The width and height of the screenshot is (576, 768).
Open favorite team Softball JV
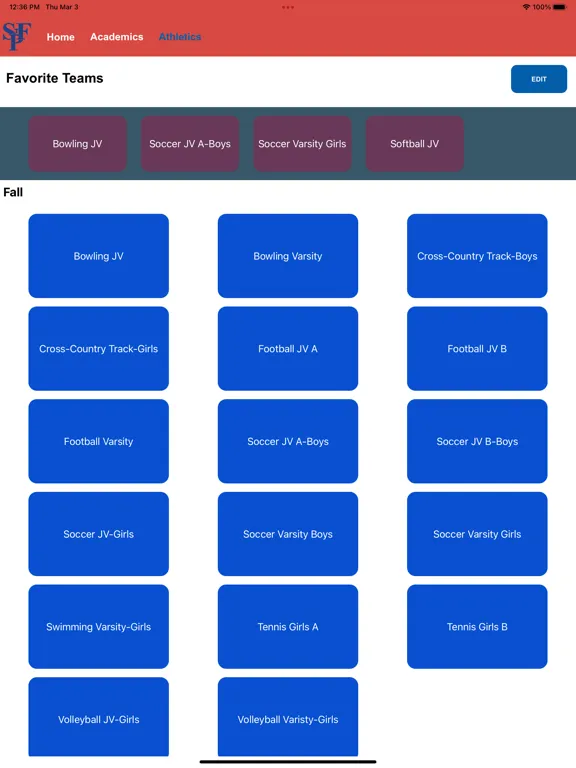coord(415,144)
